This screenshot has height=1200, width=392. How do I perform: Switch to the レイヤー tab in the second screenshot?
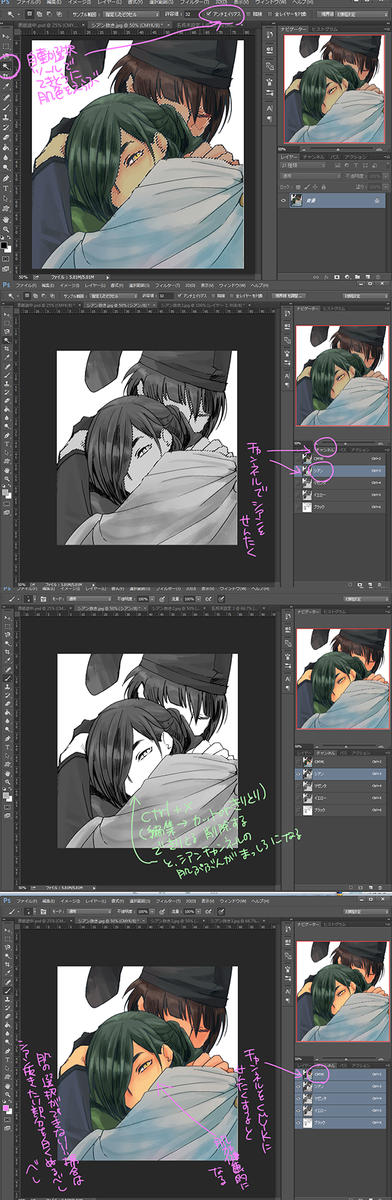(304, 449)
